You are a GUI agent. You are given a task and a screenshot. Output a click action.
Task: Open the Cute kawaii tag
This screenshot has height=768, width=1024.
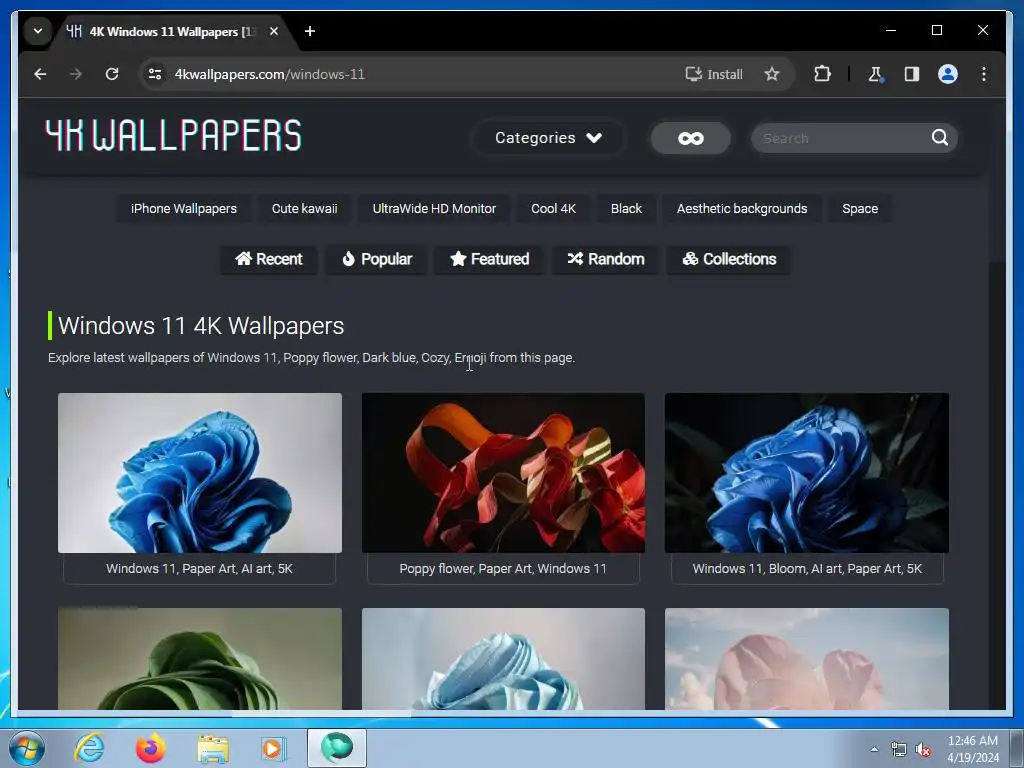(304, 208)
